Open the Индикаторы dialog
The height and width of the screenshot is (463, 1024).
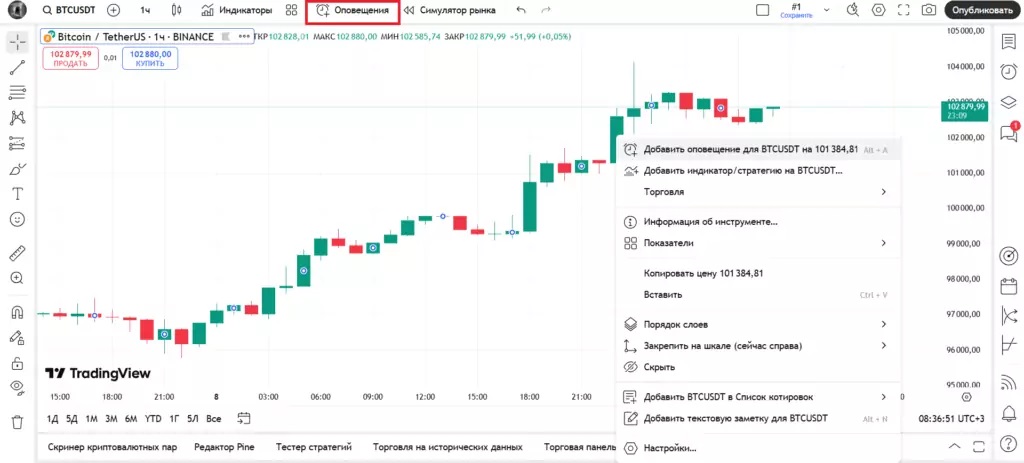pos(236,10)
